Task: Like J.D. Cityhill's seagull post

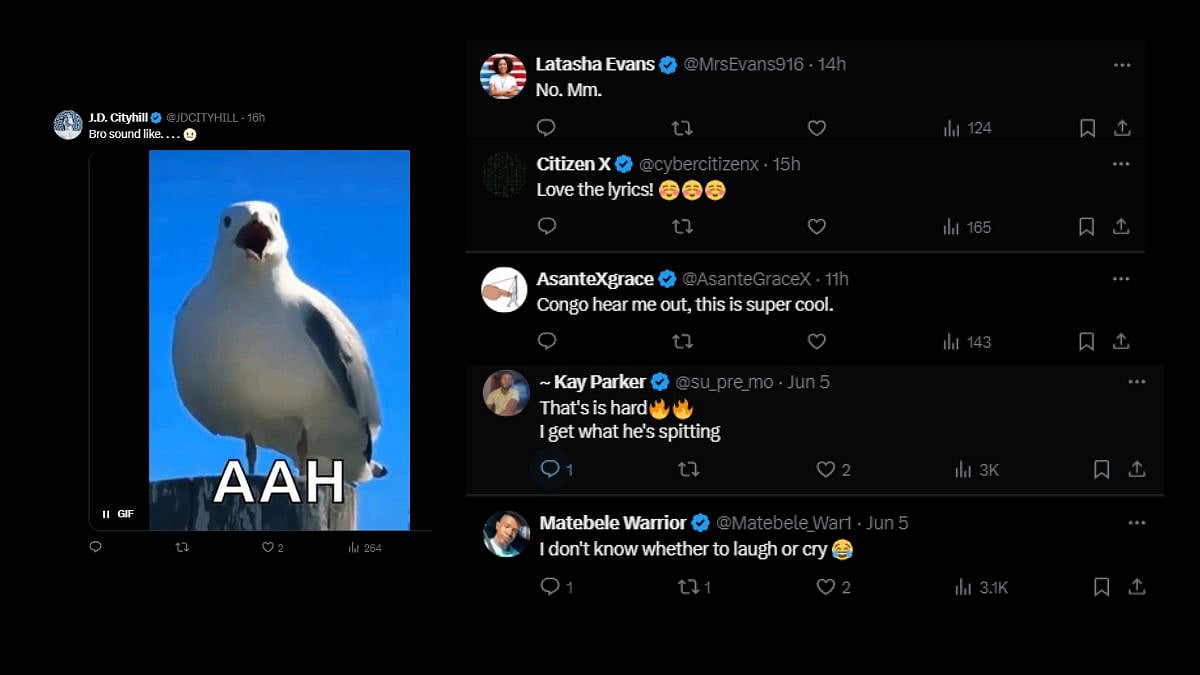Action: [267, 547]
